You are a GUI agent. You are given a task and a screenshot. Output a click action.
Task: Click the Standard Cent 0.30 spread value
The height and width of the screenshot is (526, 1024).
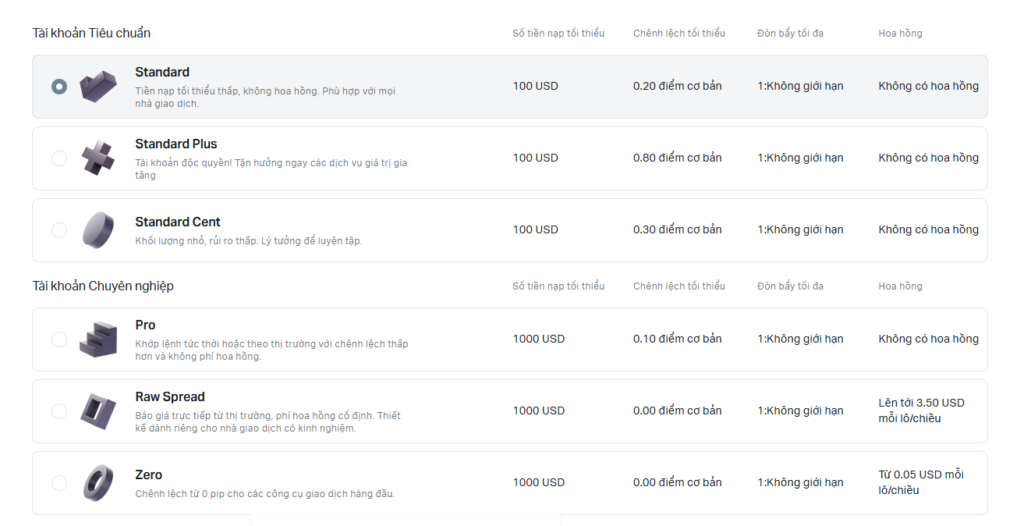click(x=677, y=230)
